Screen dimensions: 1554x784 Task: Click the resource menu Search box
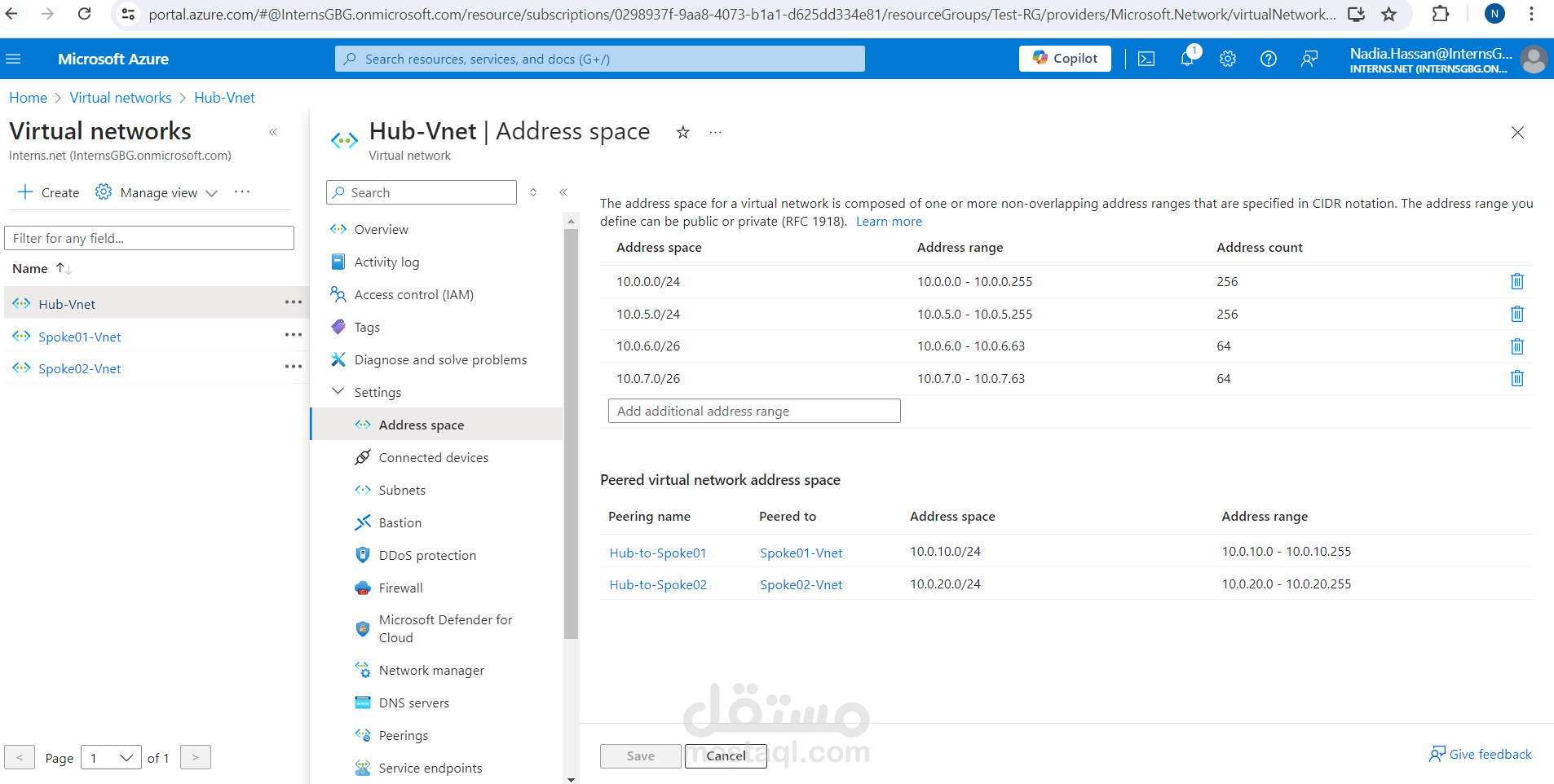click(x=422, y=192)
